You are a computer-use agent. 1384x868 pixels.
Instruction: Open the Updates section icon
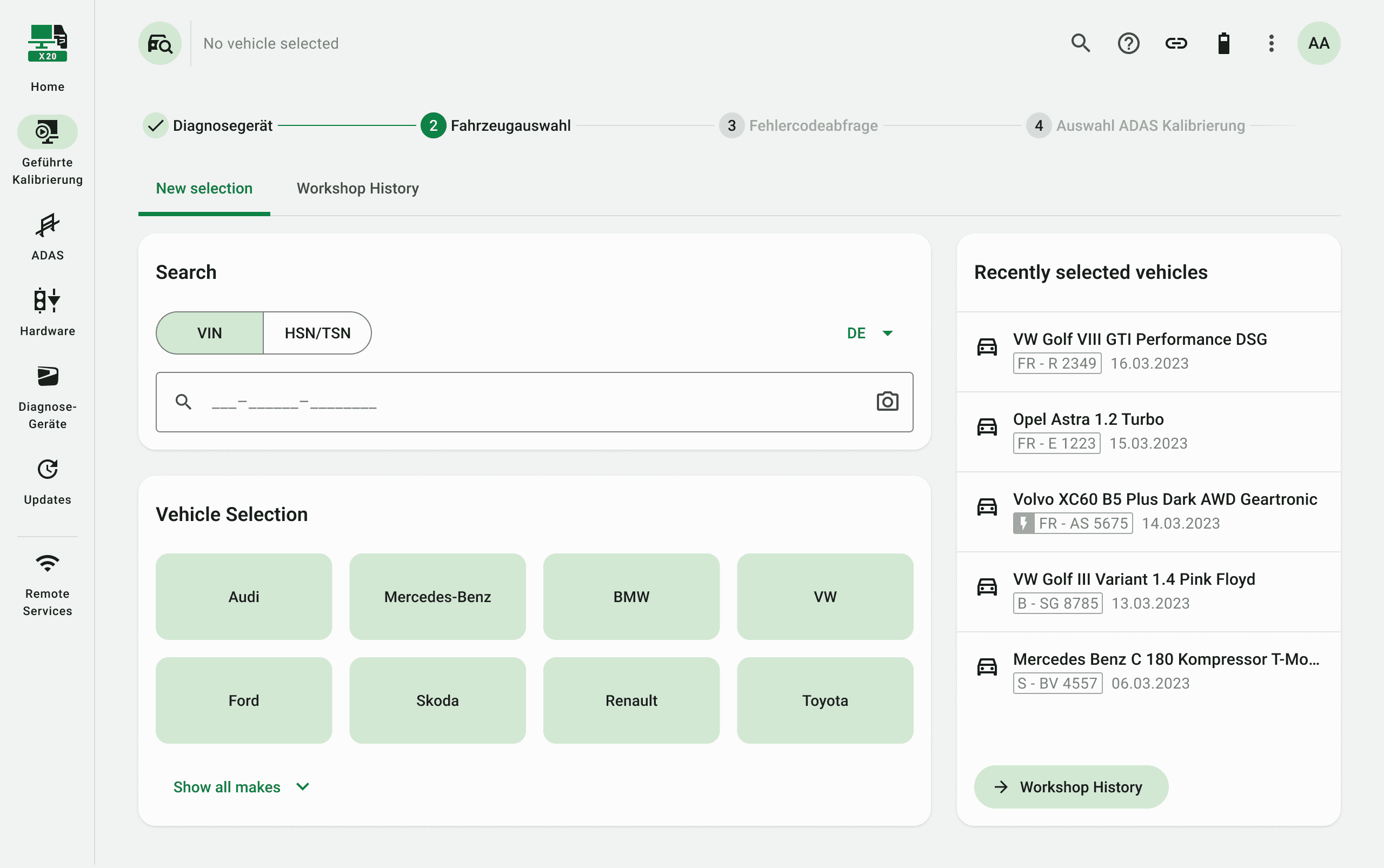48,469
